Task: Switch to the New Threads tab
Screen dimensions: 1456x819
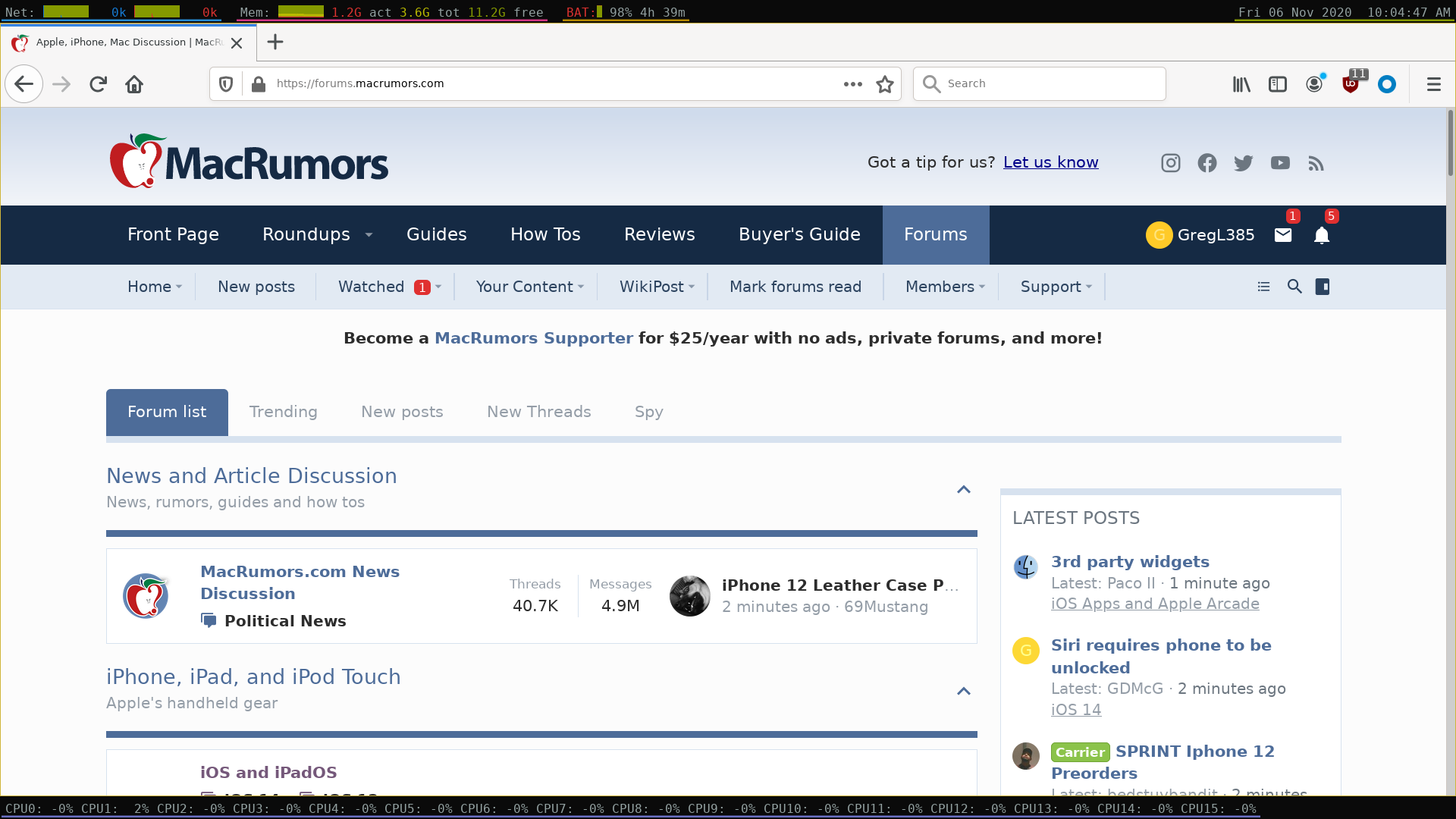Action: click(539, 412)
